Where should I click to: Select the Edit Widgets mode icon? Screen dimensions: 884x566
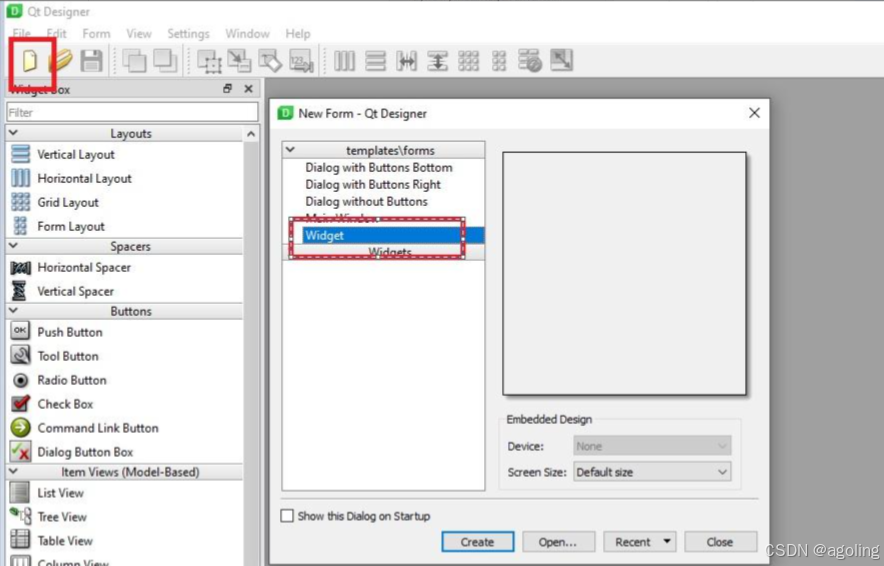click(209, 61)
